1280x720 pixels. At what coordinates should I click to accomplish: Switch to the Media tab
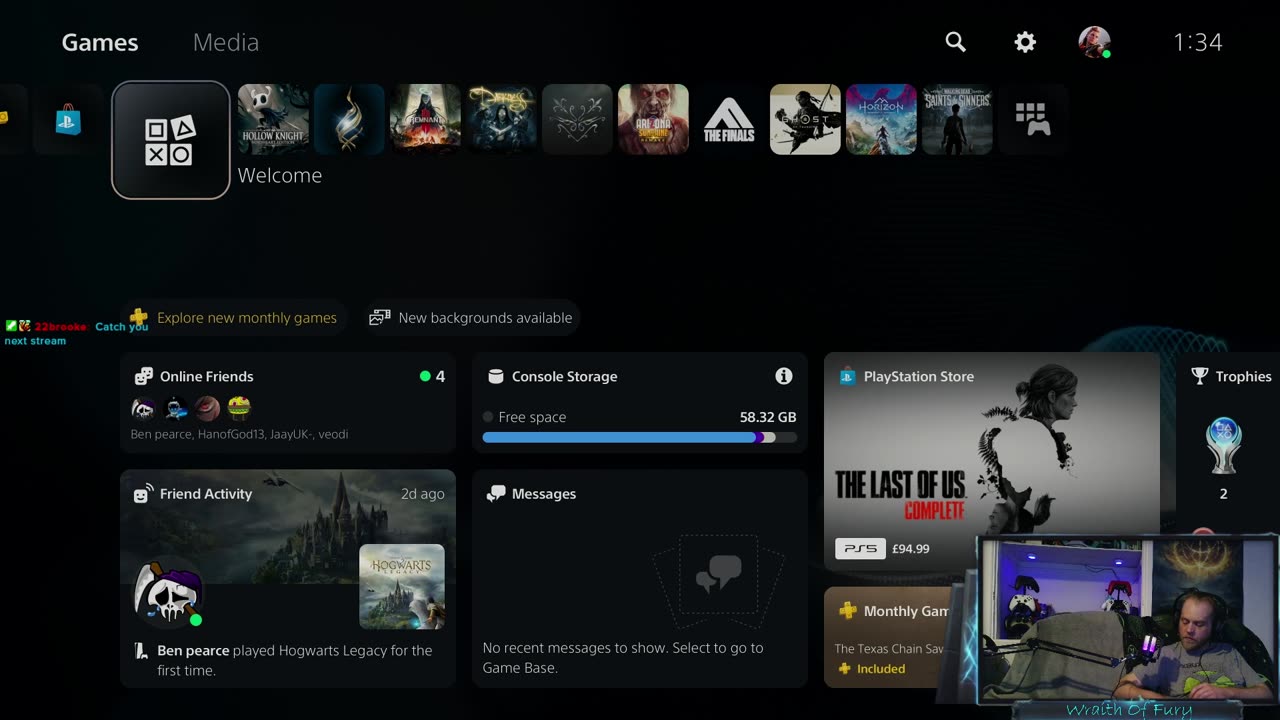[226, 42]
